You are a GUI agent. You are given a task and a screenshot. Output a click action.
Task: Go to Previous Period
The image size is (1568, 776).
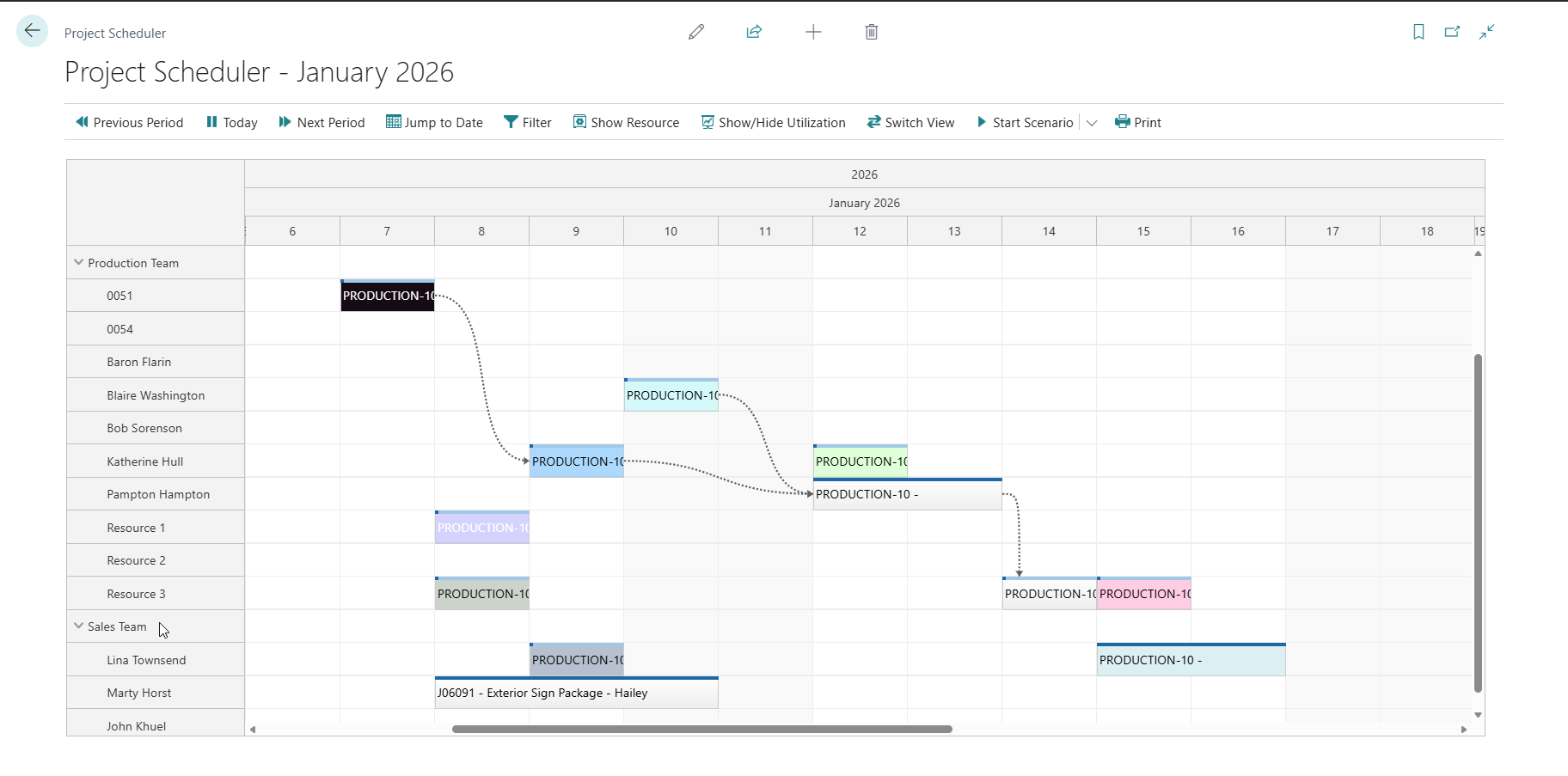[x=130, y=123]
